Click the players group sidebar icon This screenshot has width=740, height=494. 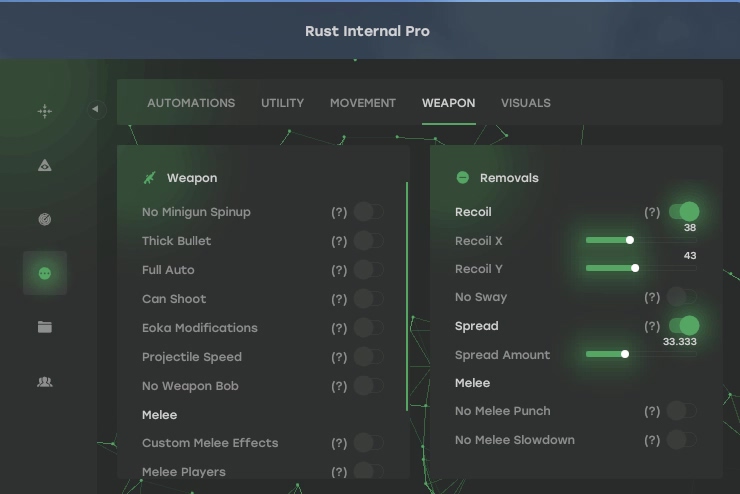tap(45, 381)
